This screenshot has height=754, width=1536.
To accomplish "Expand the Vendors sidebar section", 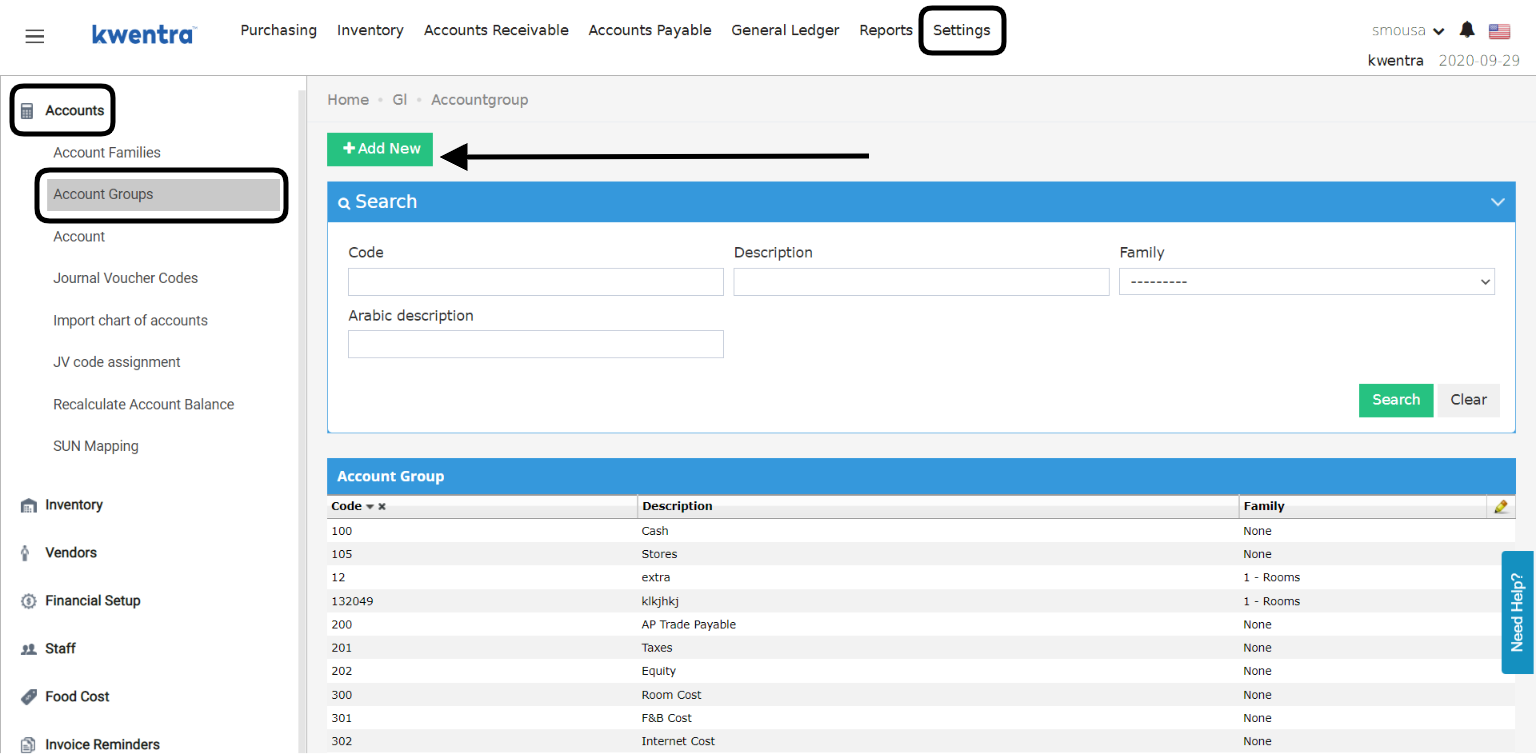I will coord(71,553).
